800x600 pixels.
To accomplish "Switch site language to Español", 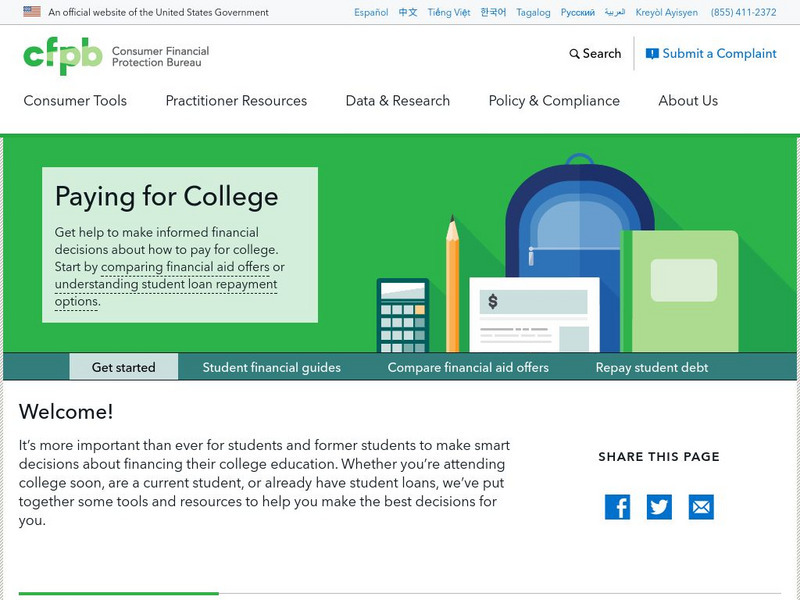I will click(x=370, y=13).
